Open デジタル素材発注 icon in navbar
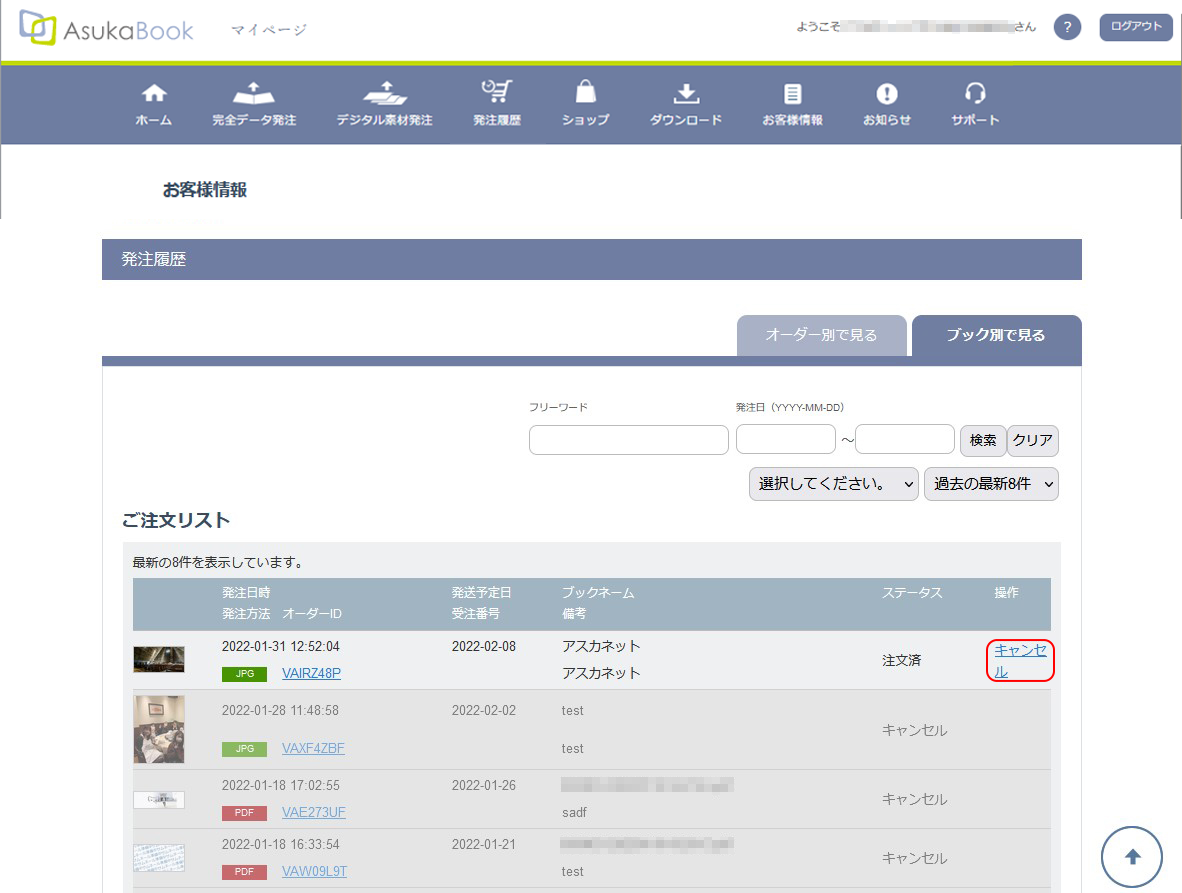The width and height of the screenshot is (1182, 893). pos(384,94)
